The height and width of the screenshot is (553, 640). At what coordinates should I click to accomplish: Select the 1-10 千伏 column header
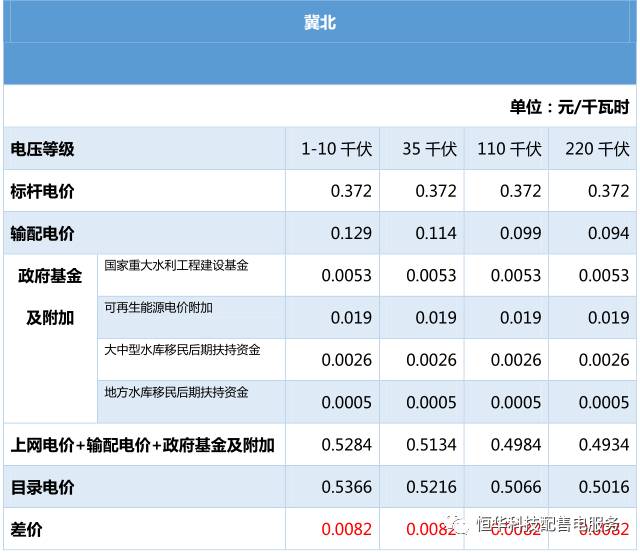[x=336, y=149]
